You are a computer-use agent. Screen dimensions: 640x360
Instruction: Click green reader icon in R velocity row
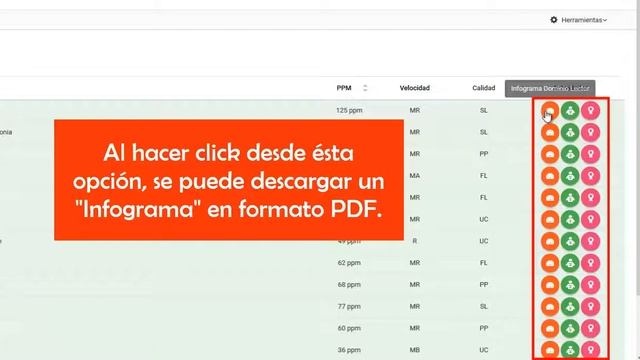[x=570, y=241]
